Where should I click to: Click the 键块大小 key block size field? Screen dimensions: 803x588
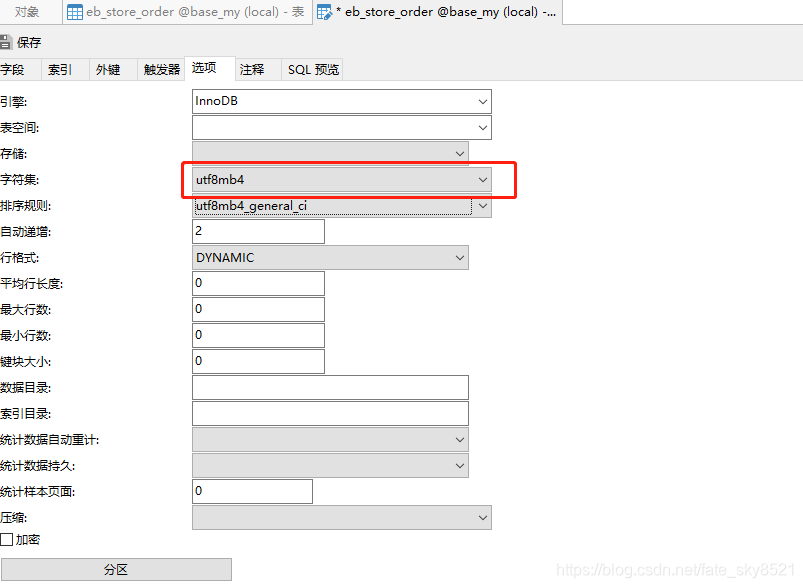[258, 362]
